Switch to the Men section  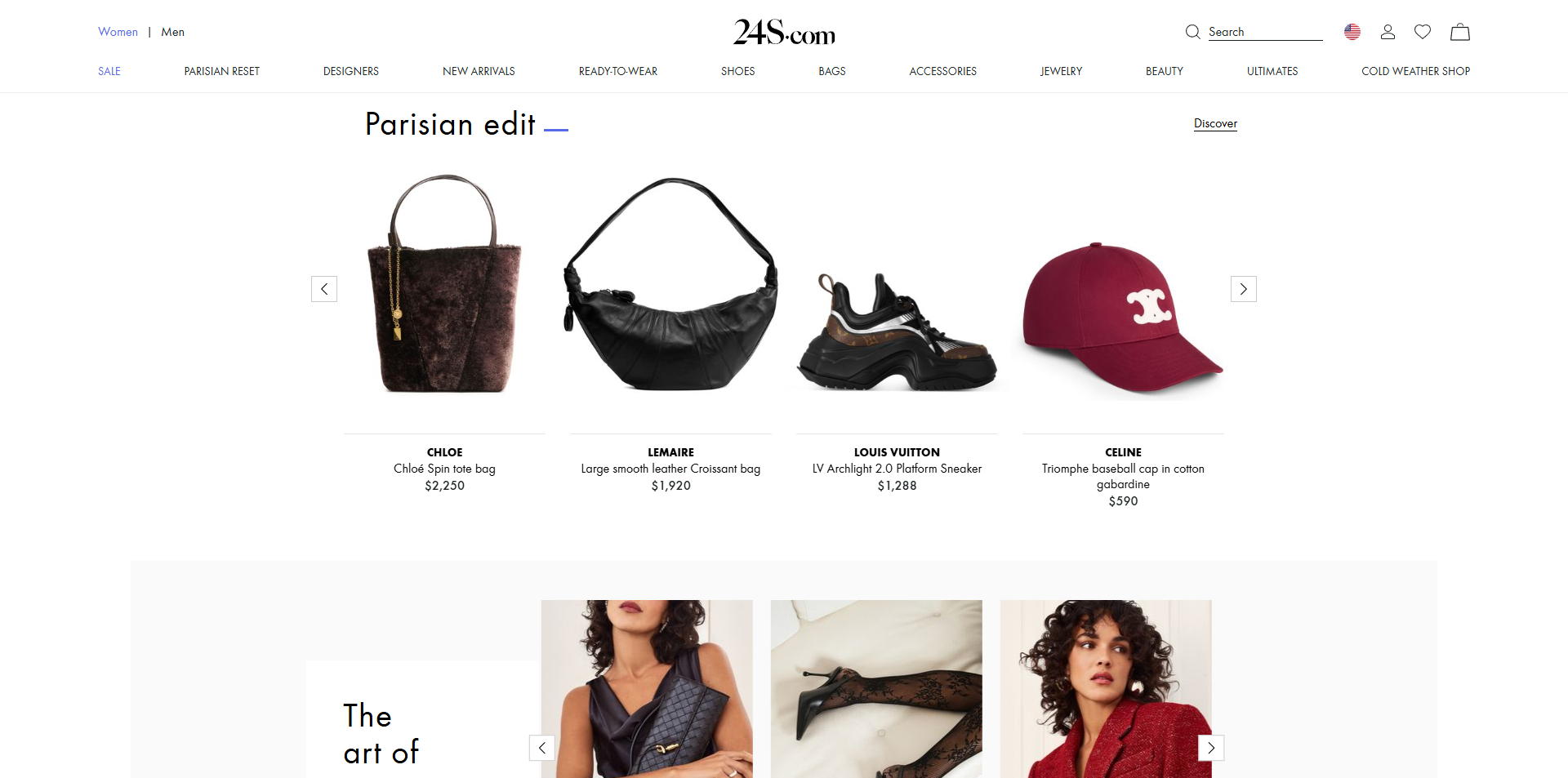(172, 32)
